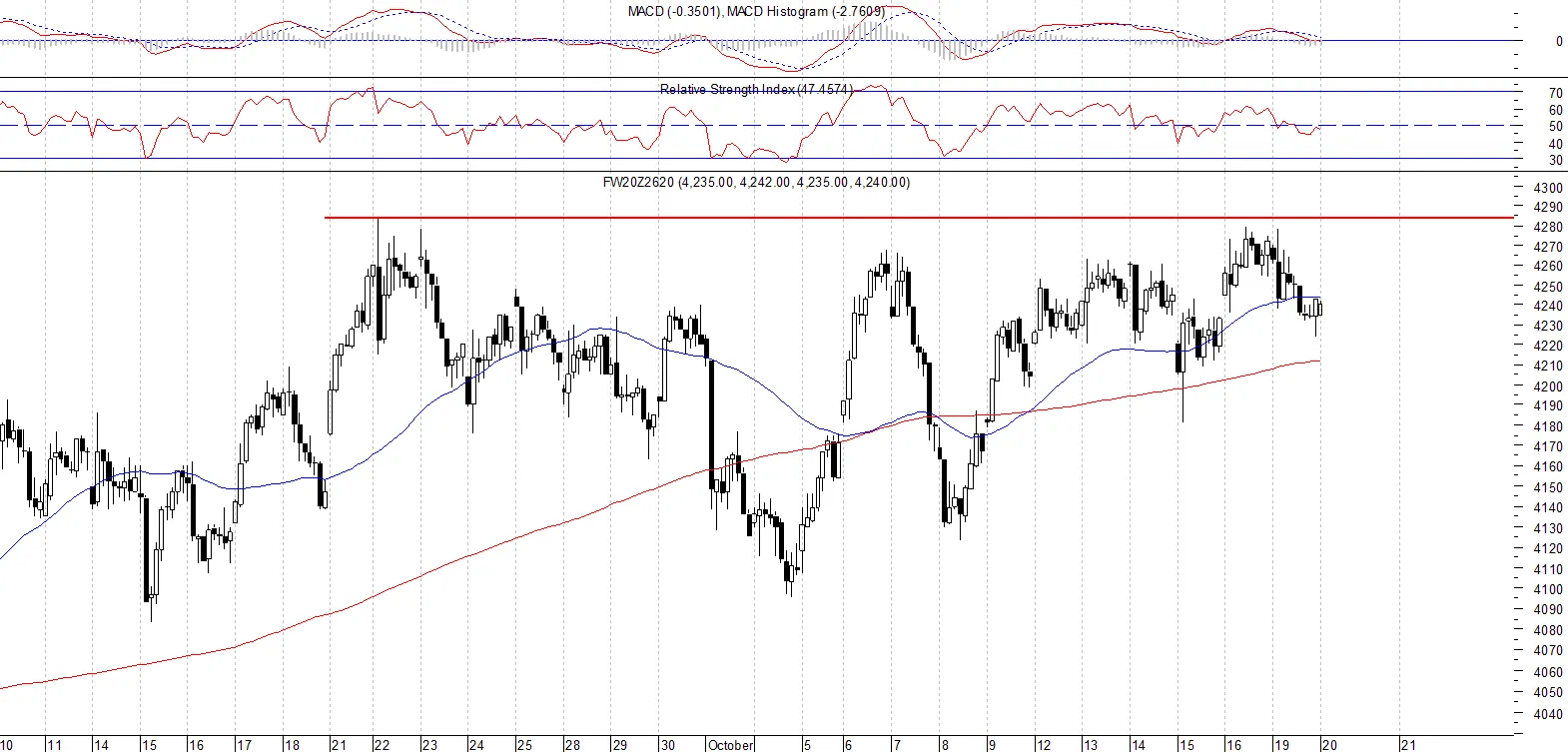Click date label 19 on time axis
This screenshot has width=1568, height=752.
[x=1281, y=745]
